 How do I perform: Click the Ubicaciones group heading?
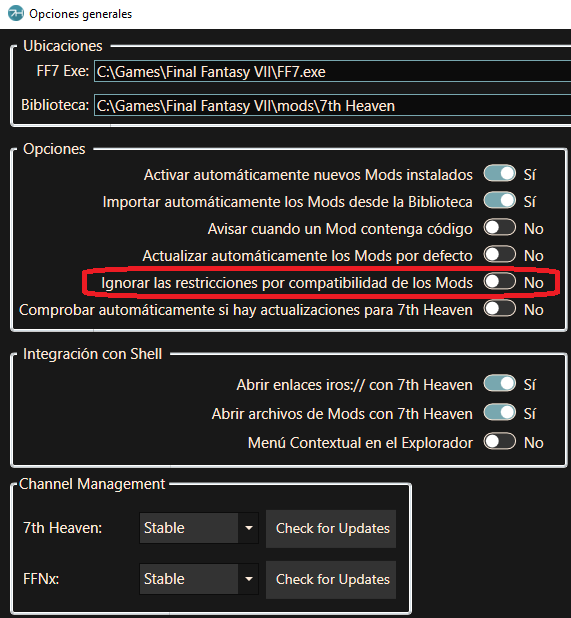[63, 46]
